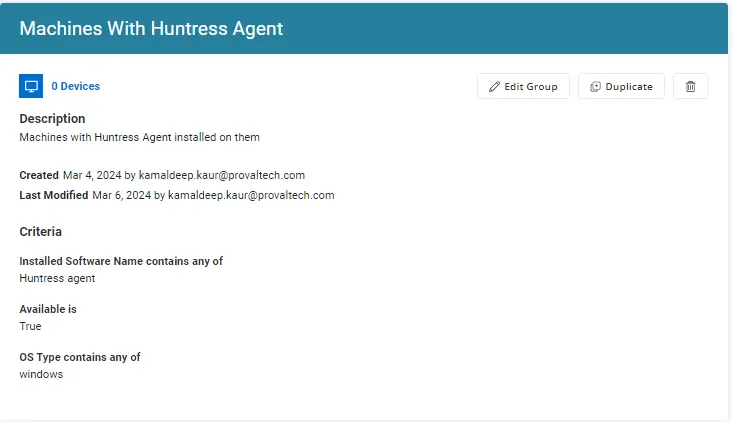Click the OS Type contains any of label
The width and height of the screenshot is (733, 422).
(x=80, y=358)
